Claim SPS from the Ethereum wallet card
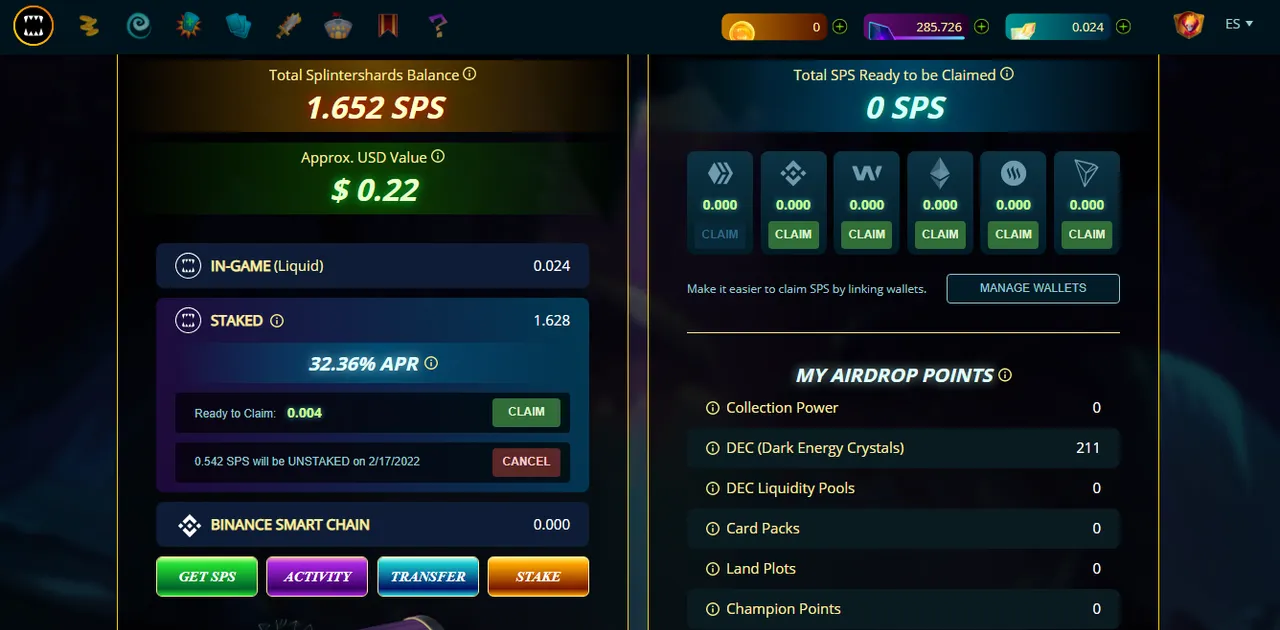 point(940,235)
